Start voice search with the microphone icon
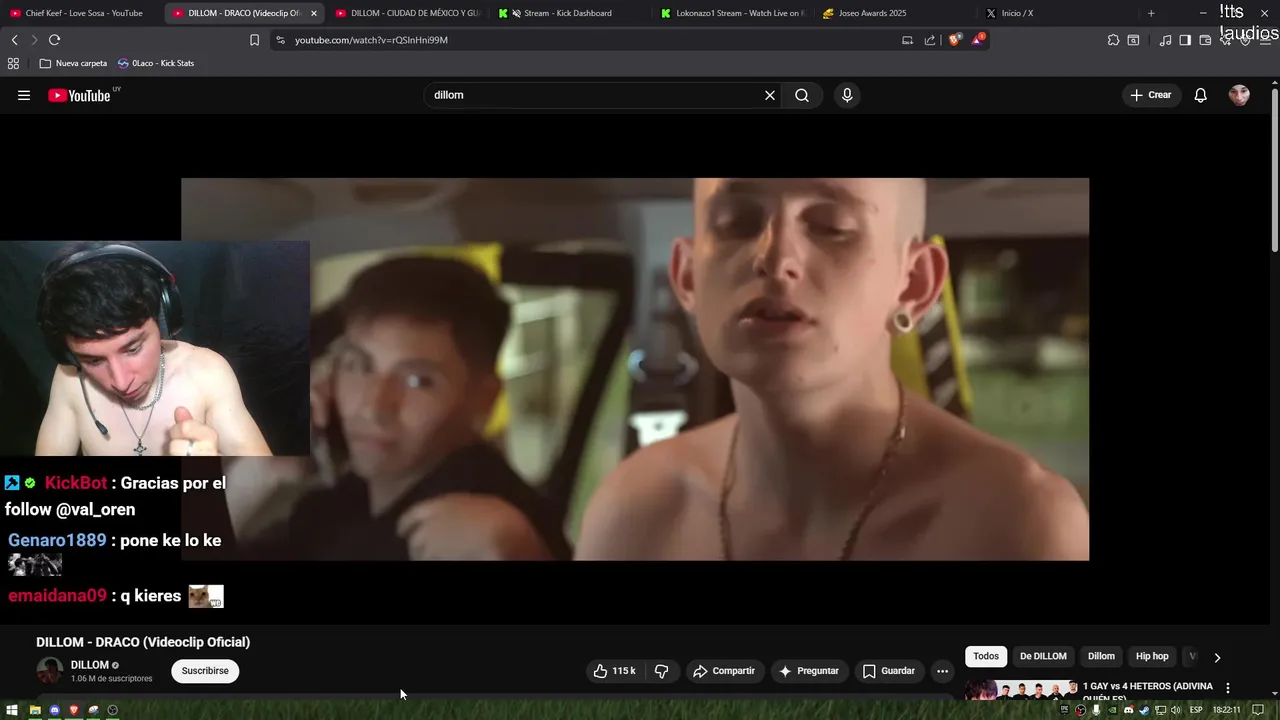Viewport: 1280px width, 720px height. (847, 95)
